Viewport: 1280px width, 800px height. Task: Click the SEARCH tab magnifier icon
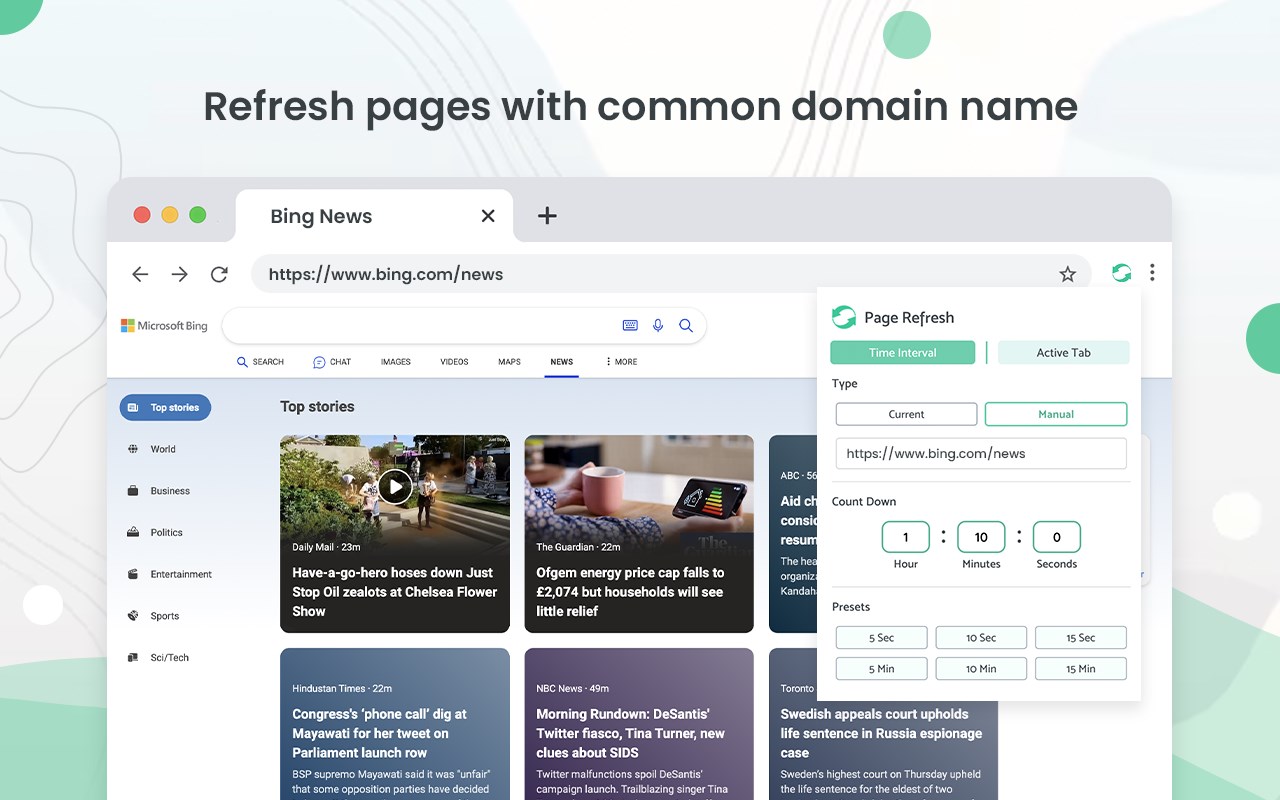tap(242, 362)
